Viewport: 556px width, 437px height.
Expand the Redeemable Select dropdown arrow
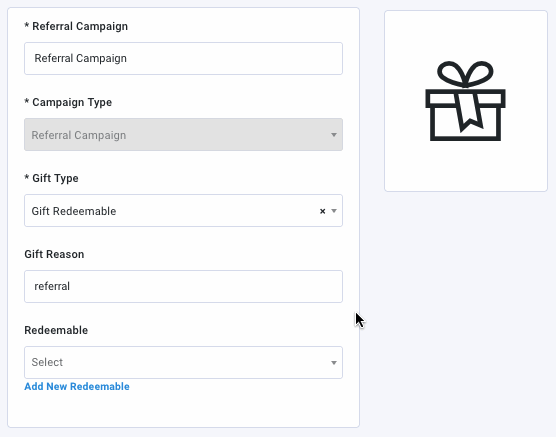334,363
